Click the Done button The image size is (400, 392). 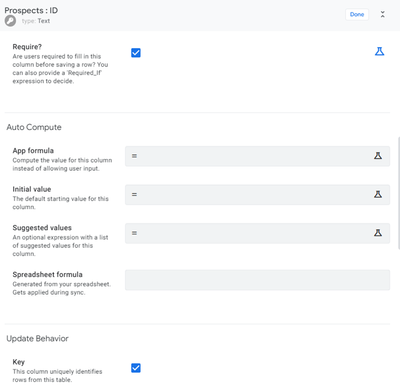(x=357, y=14)
